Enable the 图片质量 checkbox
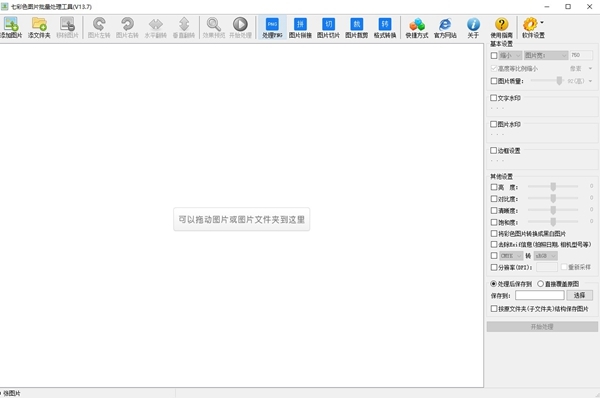This screenshot has height=398, width=600. [x=494, y=81]
